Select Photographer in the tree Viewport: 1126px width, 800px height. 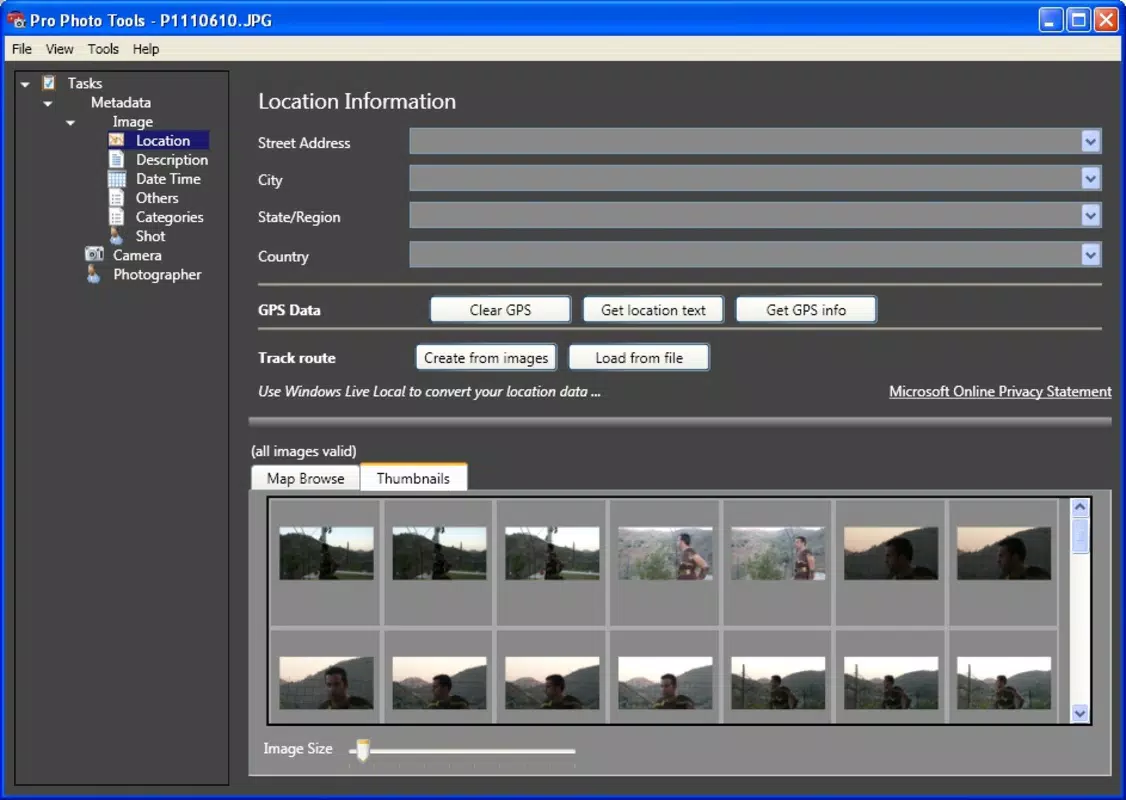click(157, 274)
